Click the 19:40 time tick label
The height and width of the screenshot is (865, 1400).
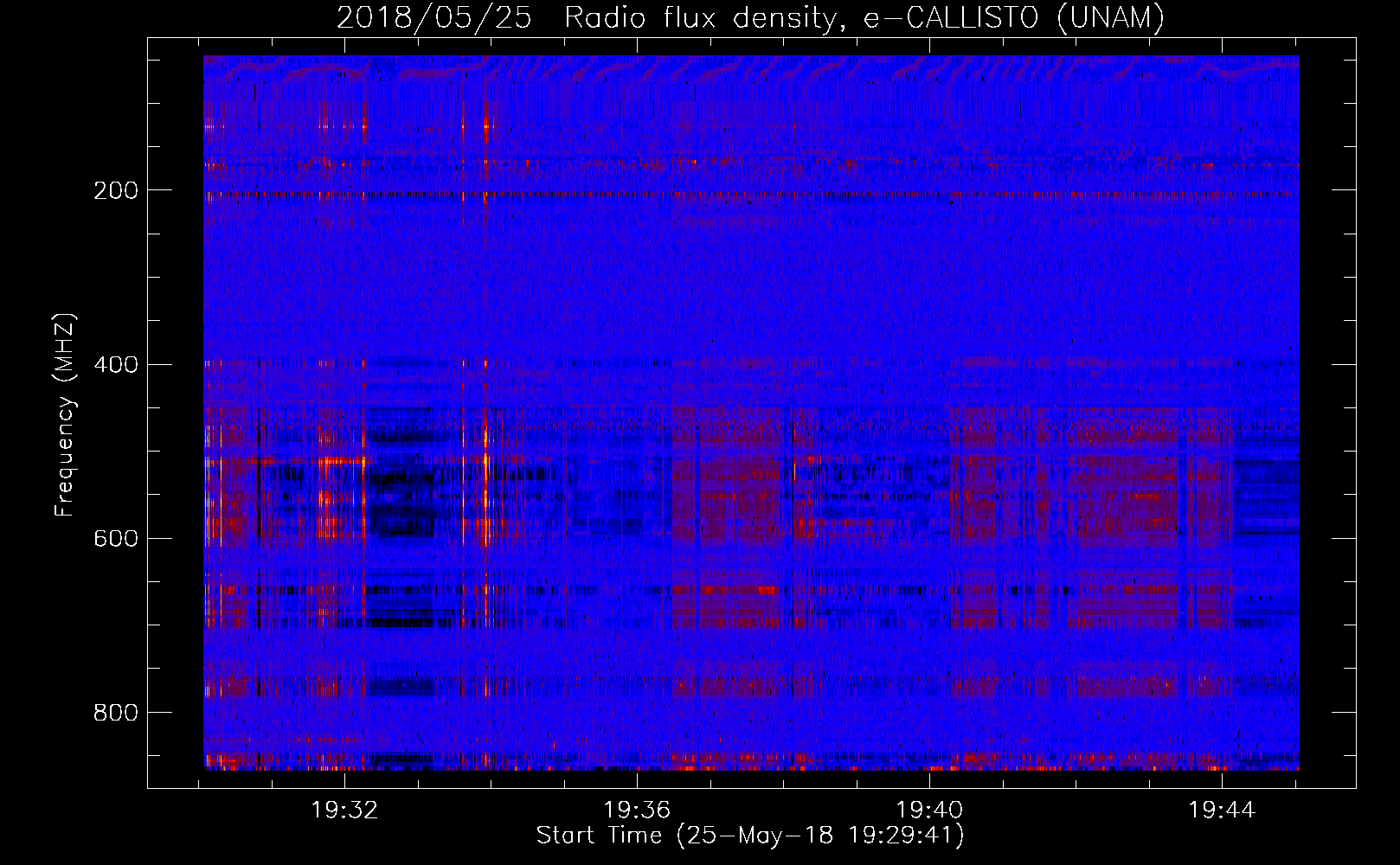[929, 811]
